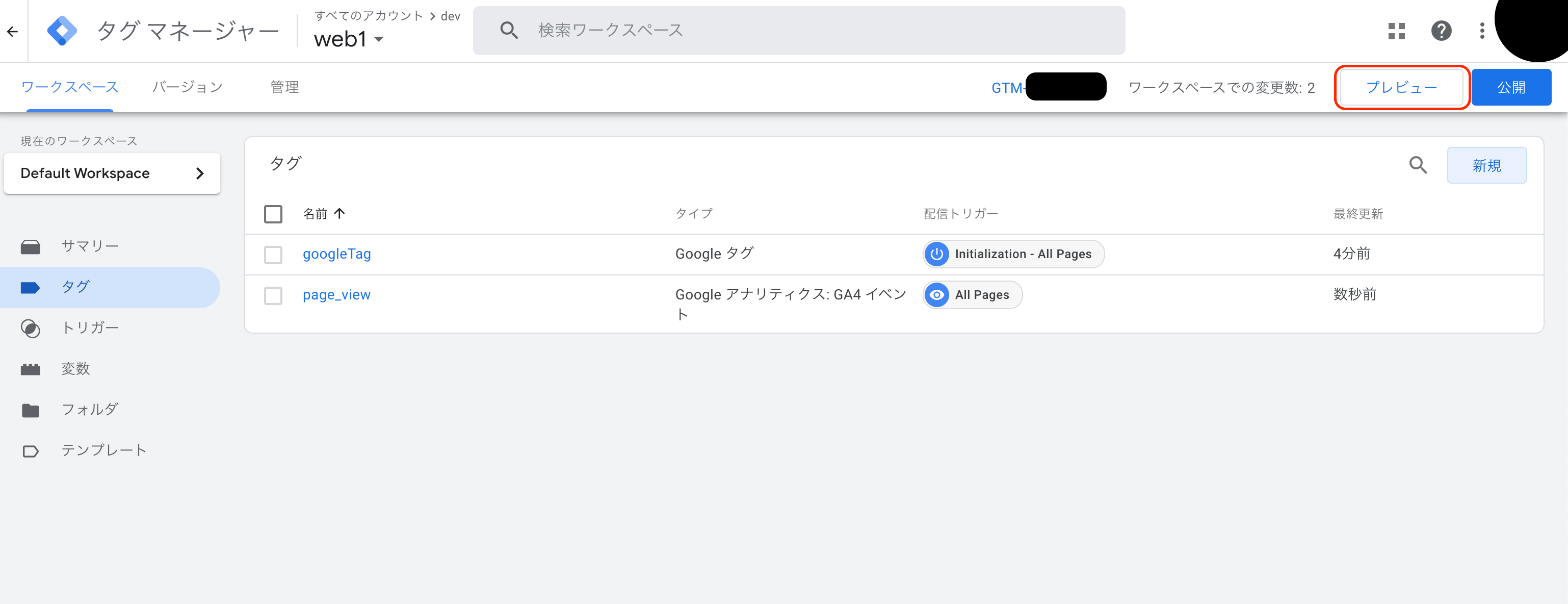
Task: Open the three-dot more options menu
Action: click(x=1481, y=31)
